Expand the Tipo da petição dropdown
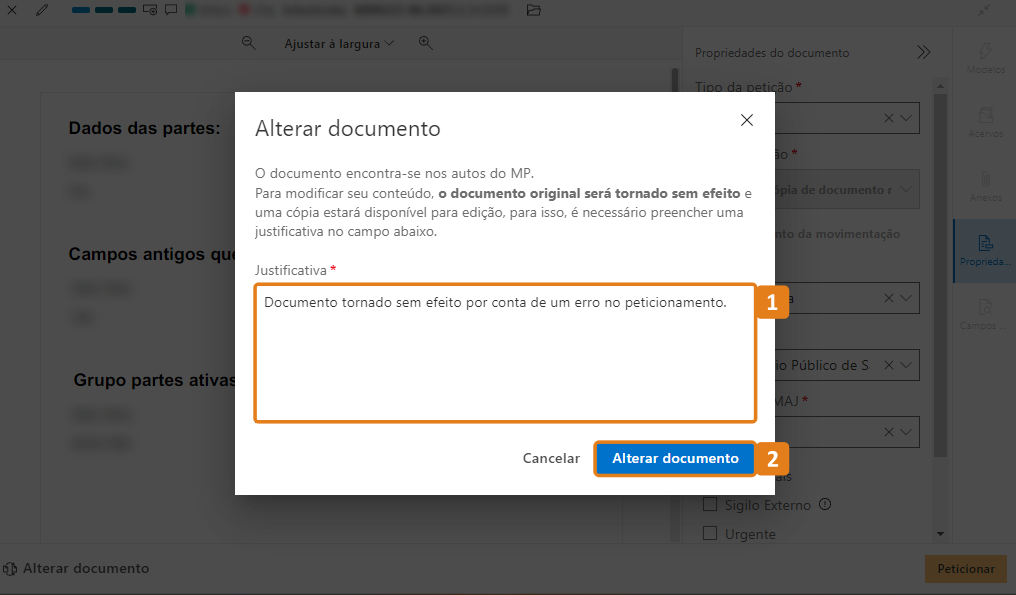 pyautogui.click(x=908, y=118)
